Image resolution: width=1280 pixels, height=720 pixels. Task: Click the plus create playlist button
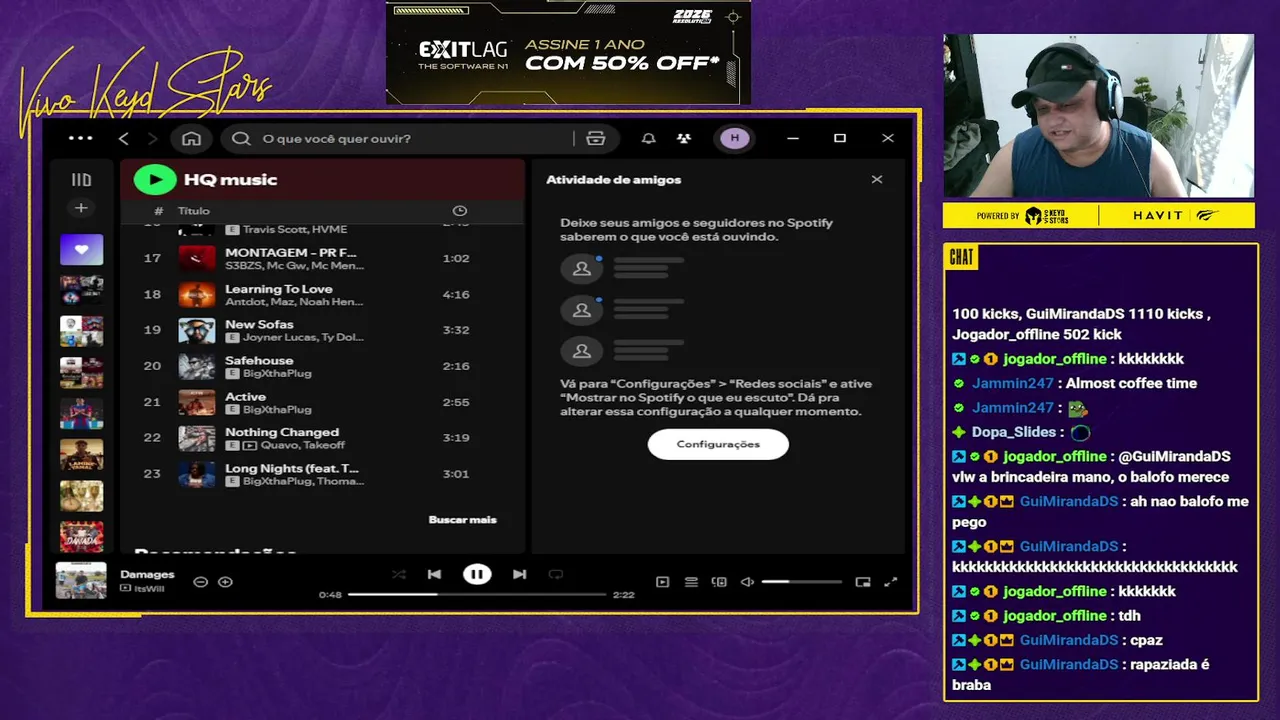(81, 208)
